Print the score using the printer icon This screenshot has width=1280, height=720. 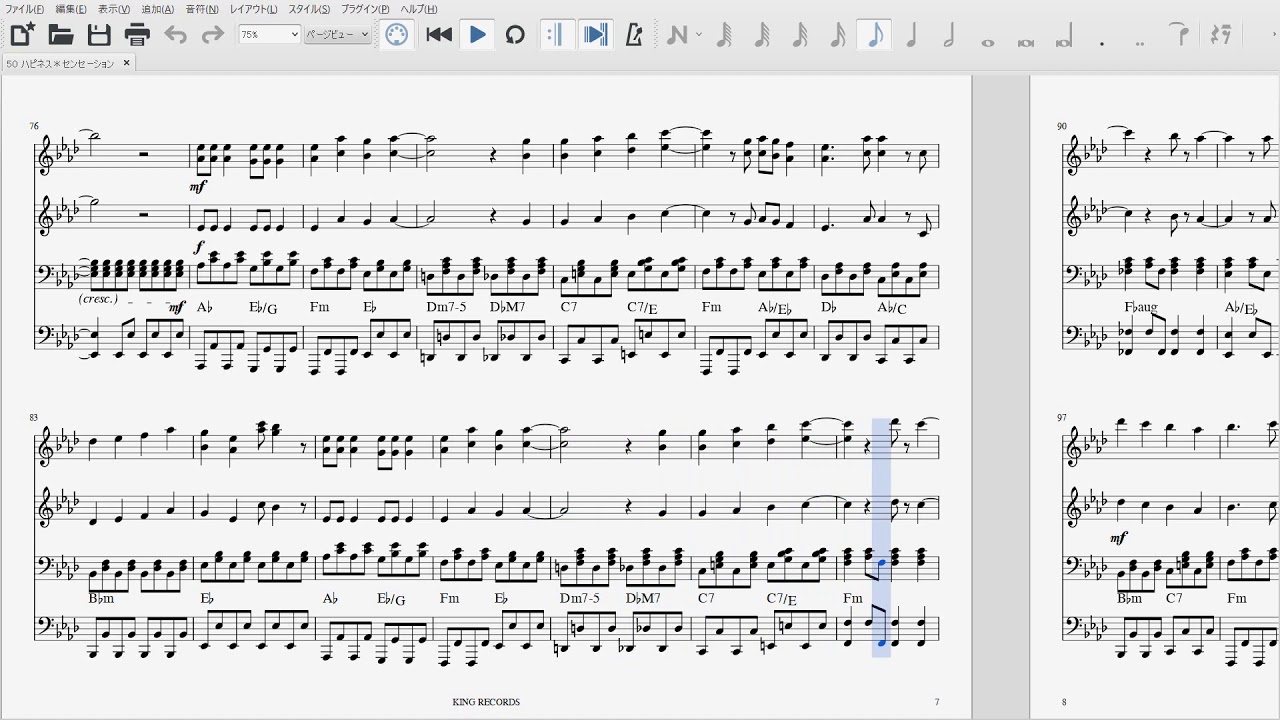[137, 35]
